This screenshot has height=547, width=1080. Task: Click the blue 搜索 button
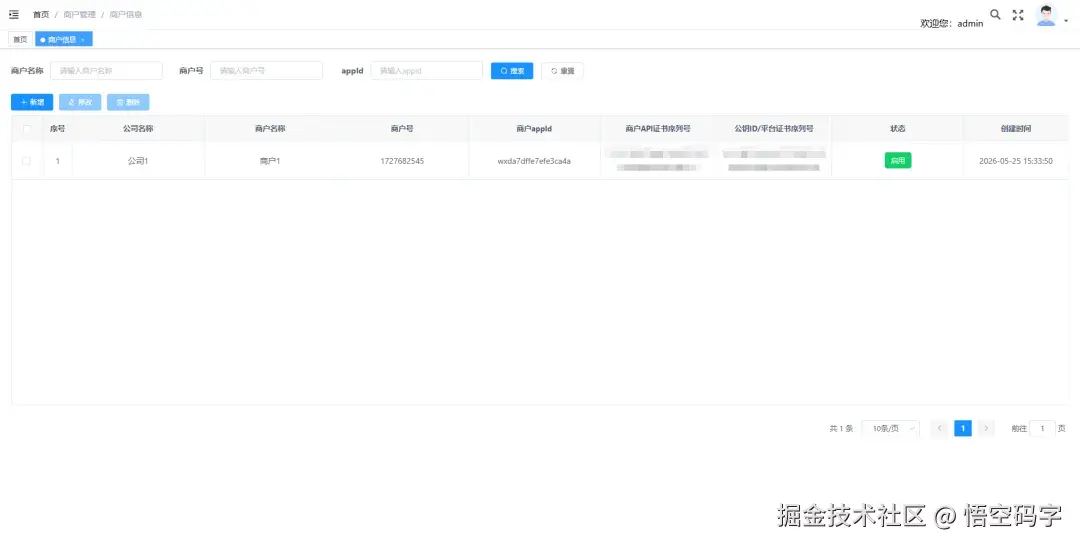pyautogui.click(x=512, y=70)
